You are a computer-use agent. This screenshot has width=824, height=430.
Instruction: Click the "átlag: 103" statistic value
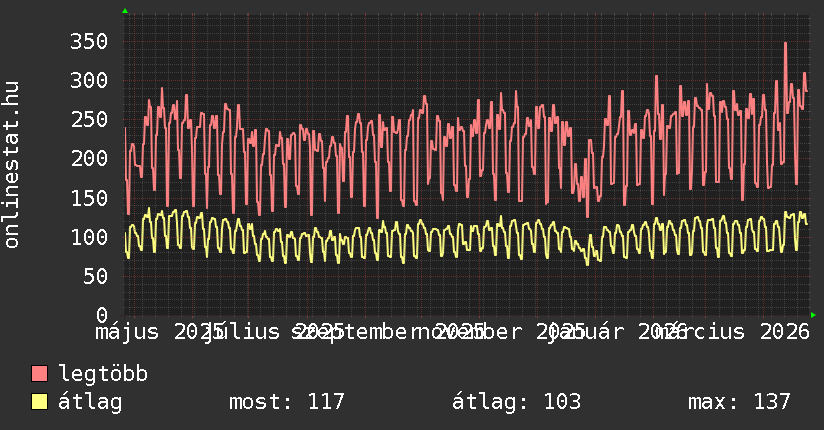516,402
